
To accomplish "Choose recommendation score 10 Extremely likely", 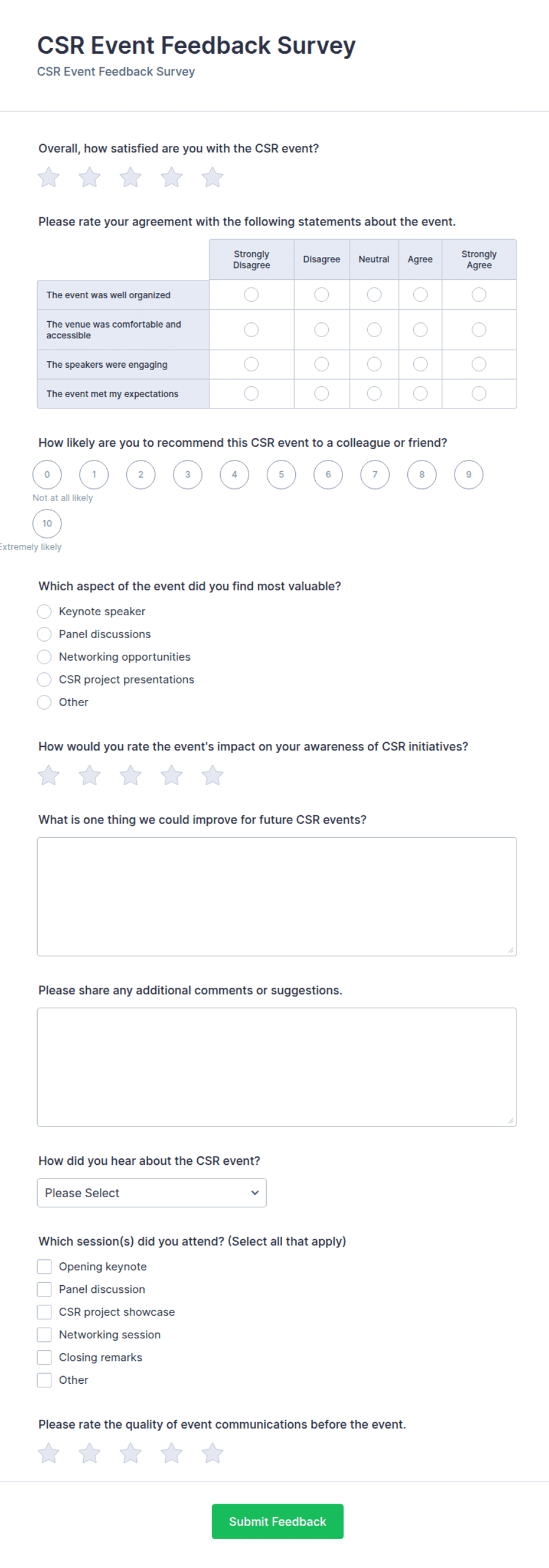I will point(47,524).
